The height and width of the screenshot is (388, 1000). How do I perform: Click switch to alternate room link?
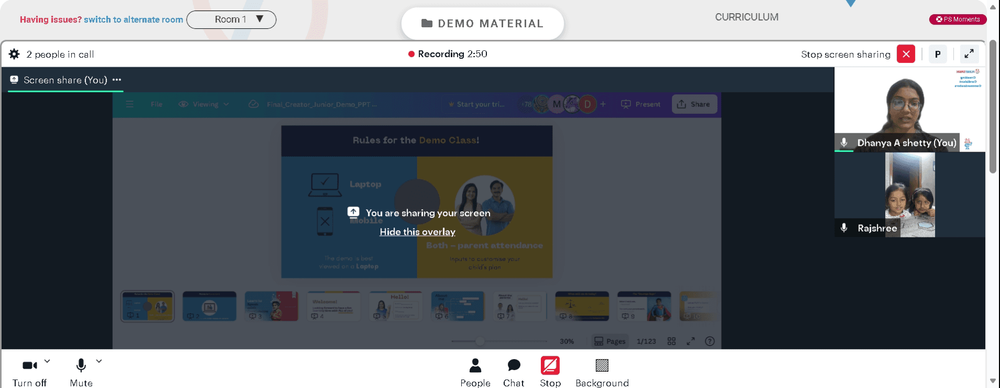click(x=134, y=19)
